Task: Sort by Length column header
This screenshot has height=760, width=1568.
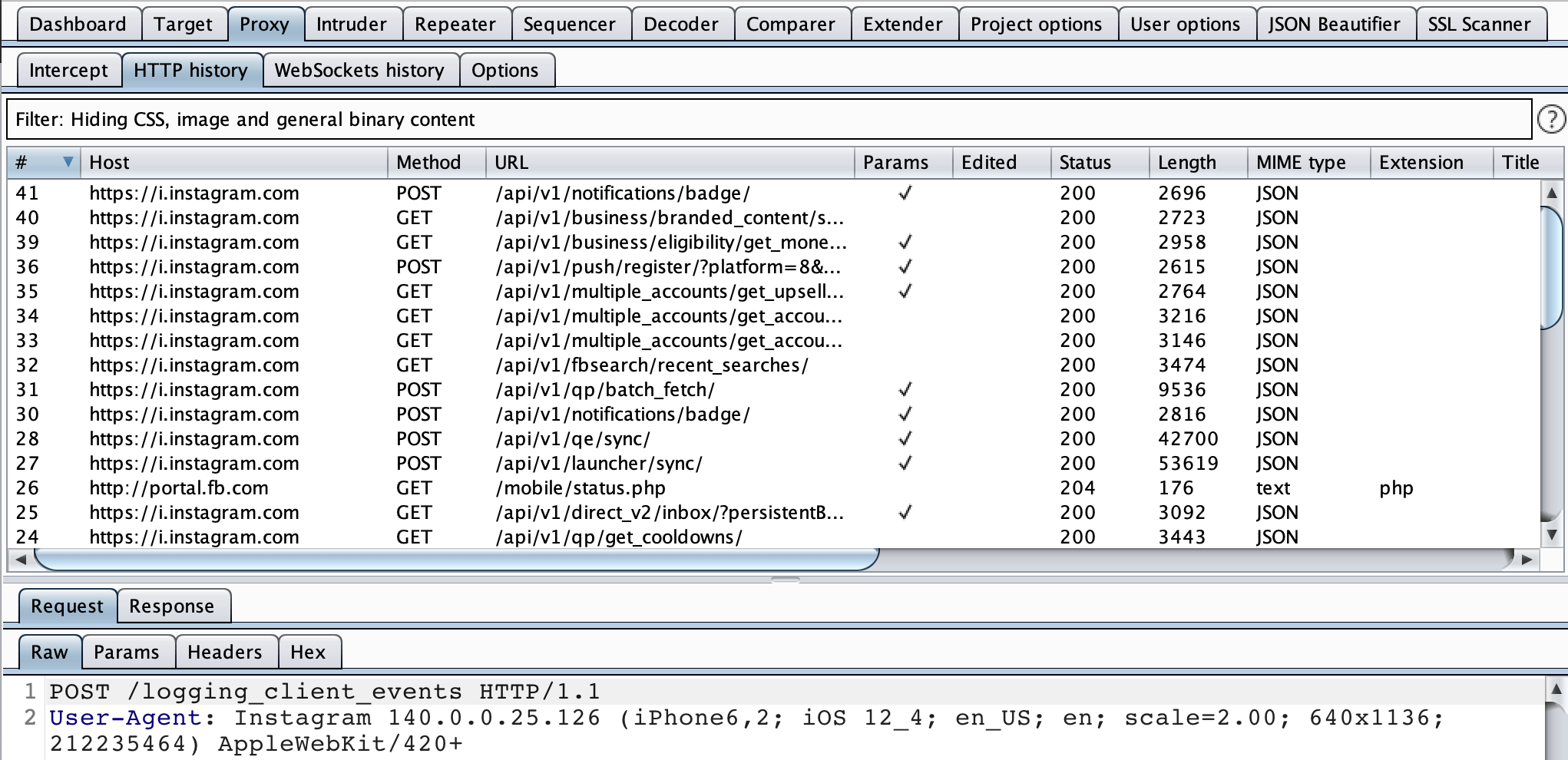Action: 1199,162
